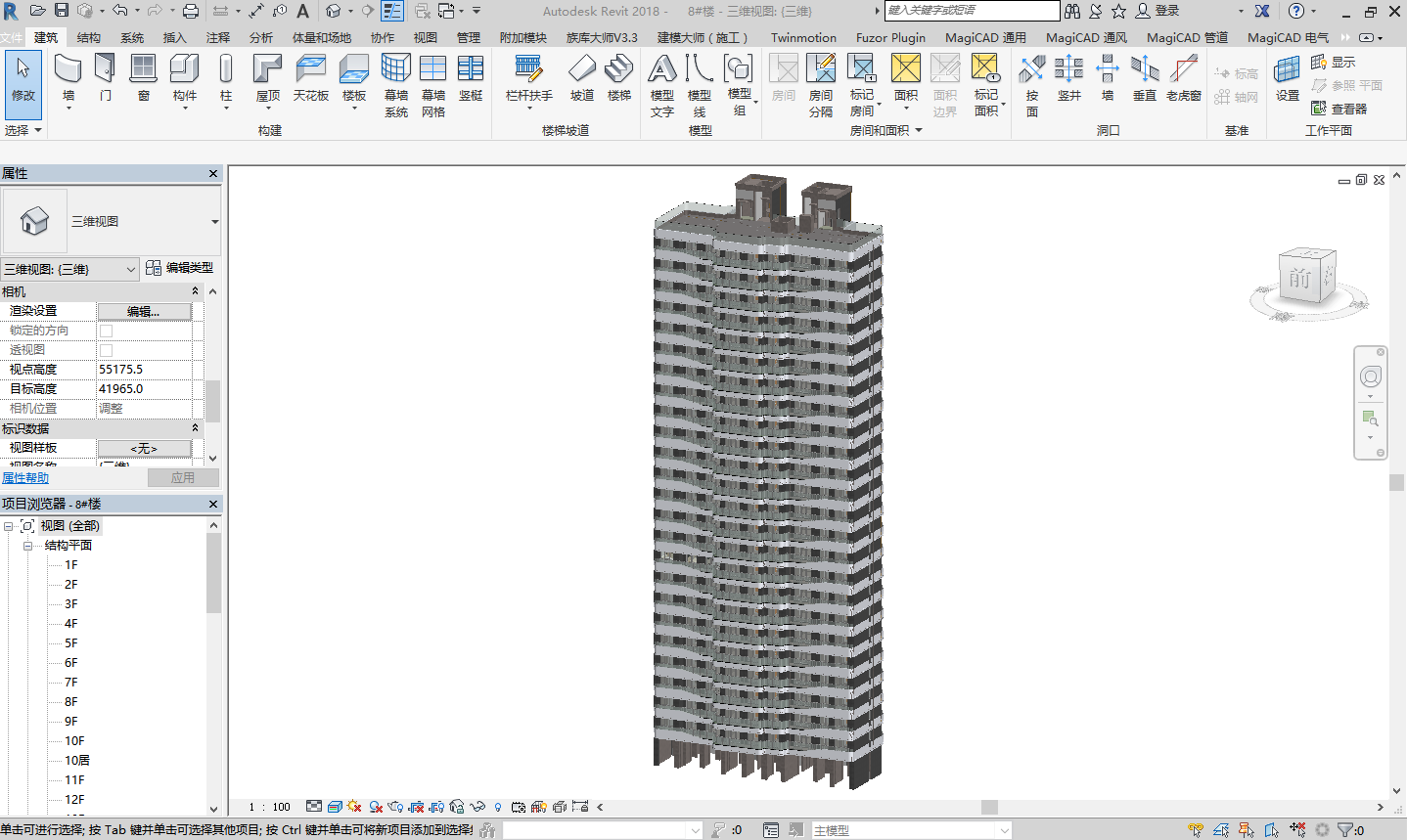Click the eye elevation value 55175.5
The height and width of the screenshot is (840, 1407).
tap(144, 370)
